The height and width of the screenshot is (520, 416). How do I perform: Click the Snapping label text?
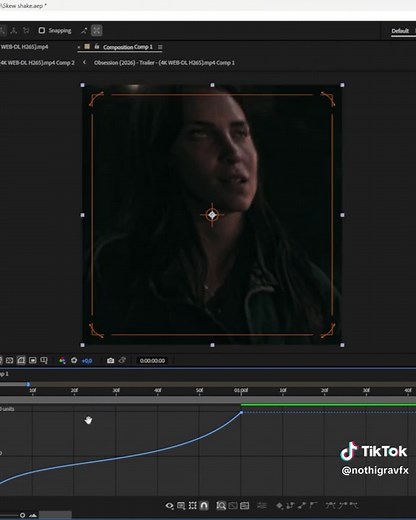[60, 31]
